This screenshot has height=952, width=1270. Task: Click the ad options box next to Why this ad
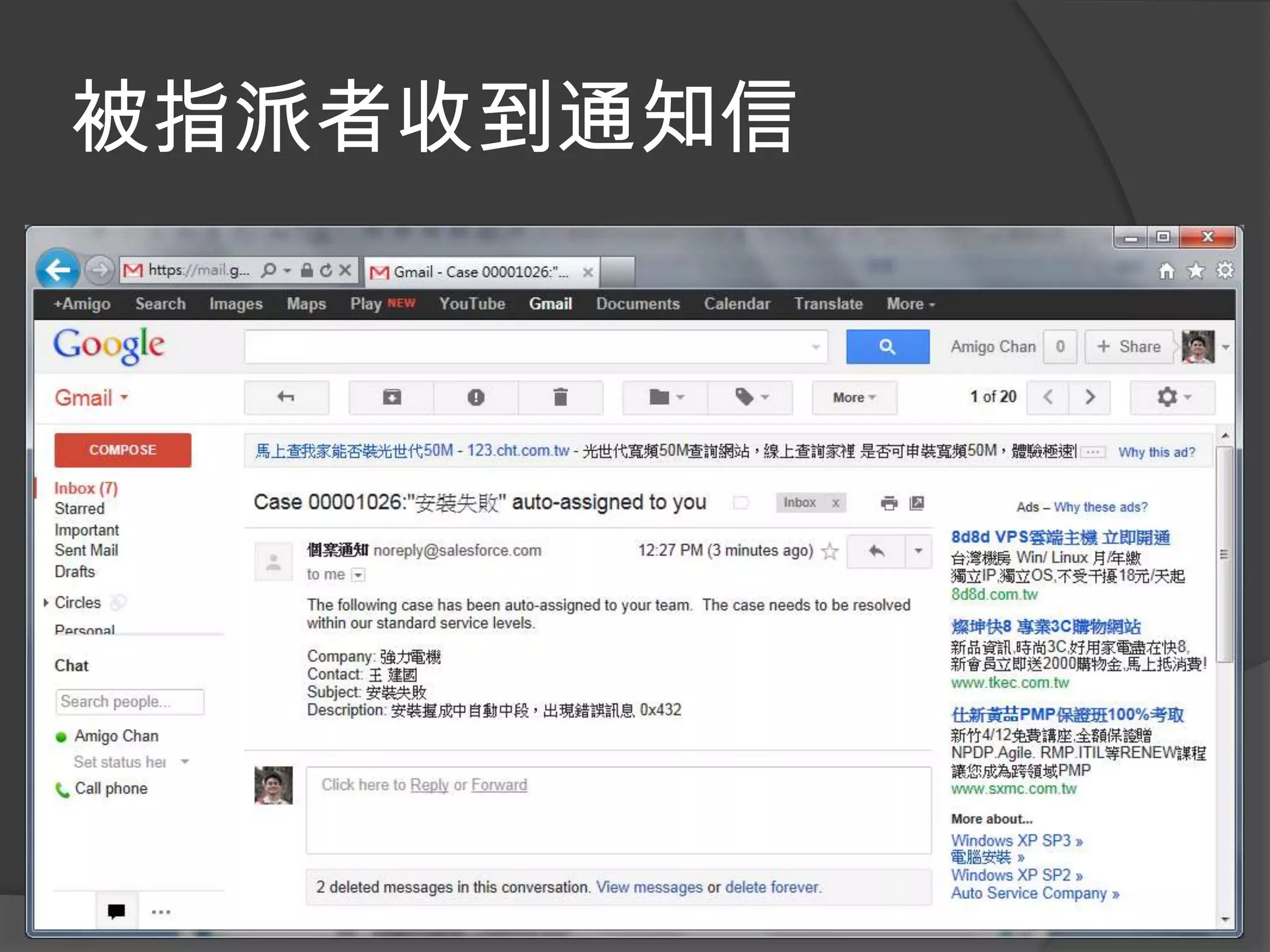click(x=1093, y=452)
